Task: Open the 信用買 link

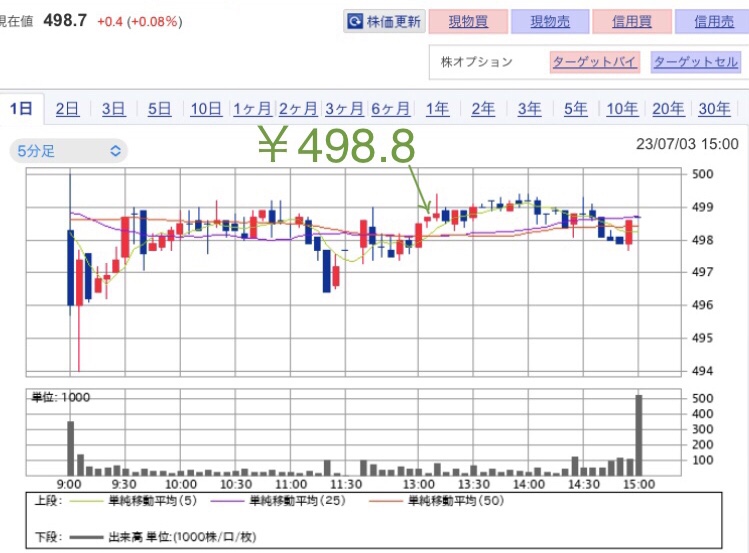Action: (x=632, y=21)
